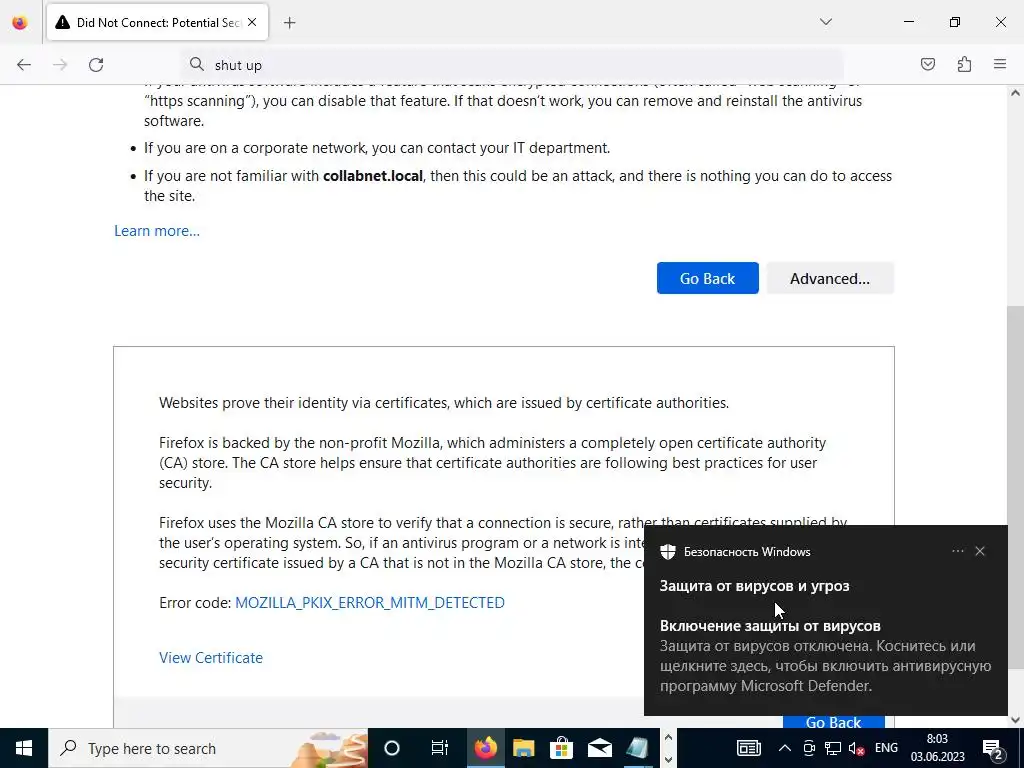Click the search magnifier in address bar
Image resolution: width=1024 pixels, height=768 pixels.
click(197, 64)
